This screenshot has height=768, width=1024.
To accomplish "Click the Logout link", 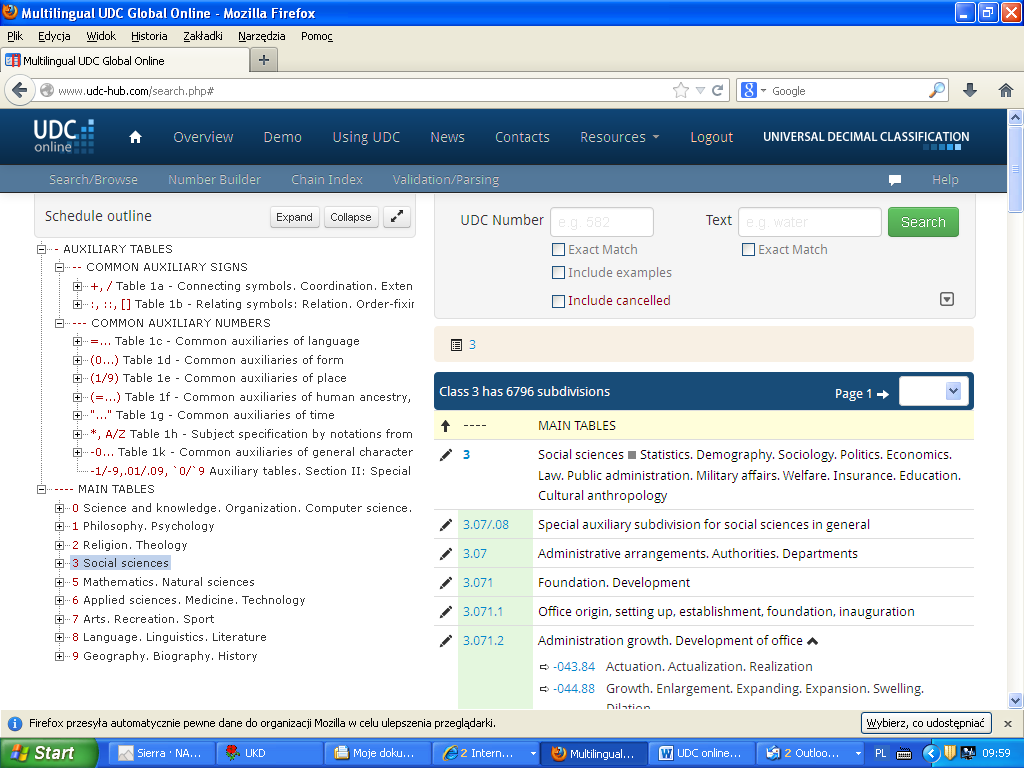I will pyautogui.click(x=711, y=137).
